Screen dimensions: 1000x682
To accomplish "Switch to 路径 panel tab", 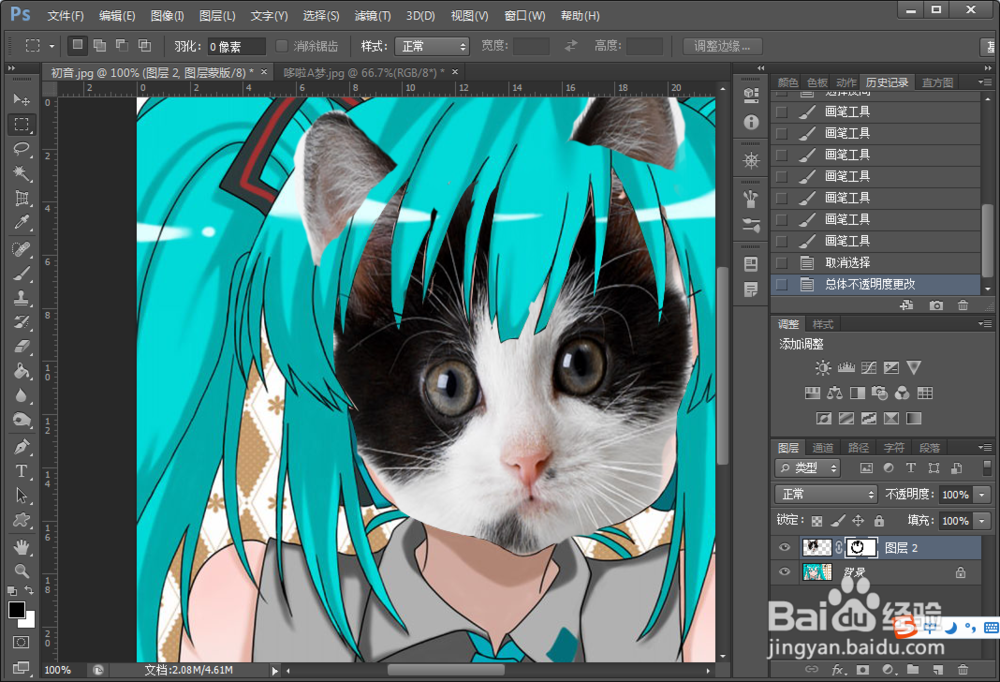I will click(x=858, y=447).
